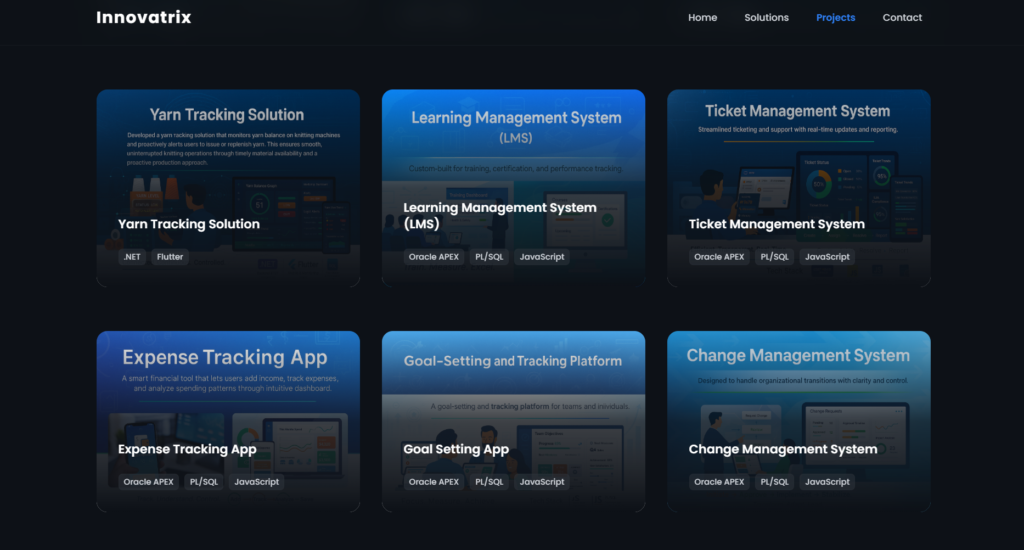
Task: Click 'A smart financial tool' description text
Action: click(x=230, y=383)
